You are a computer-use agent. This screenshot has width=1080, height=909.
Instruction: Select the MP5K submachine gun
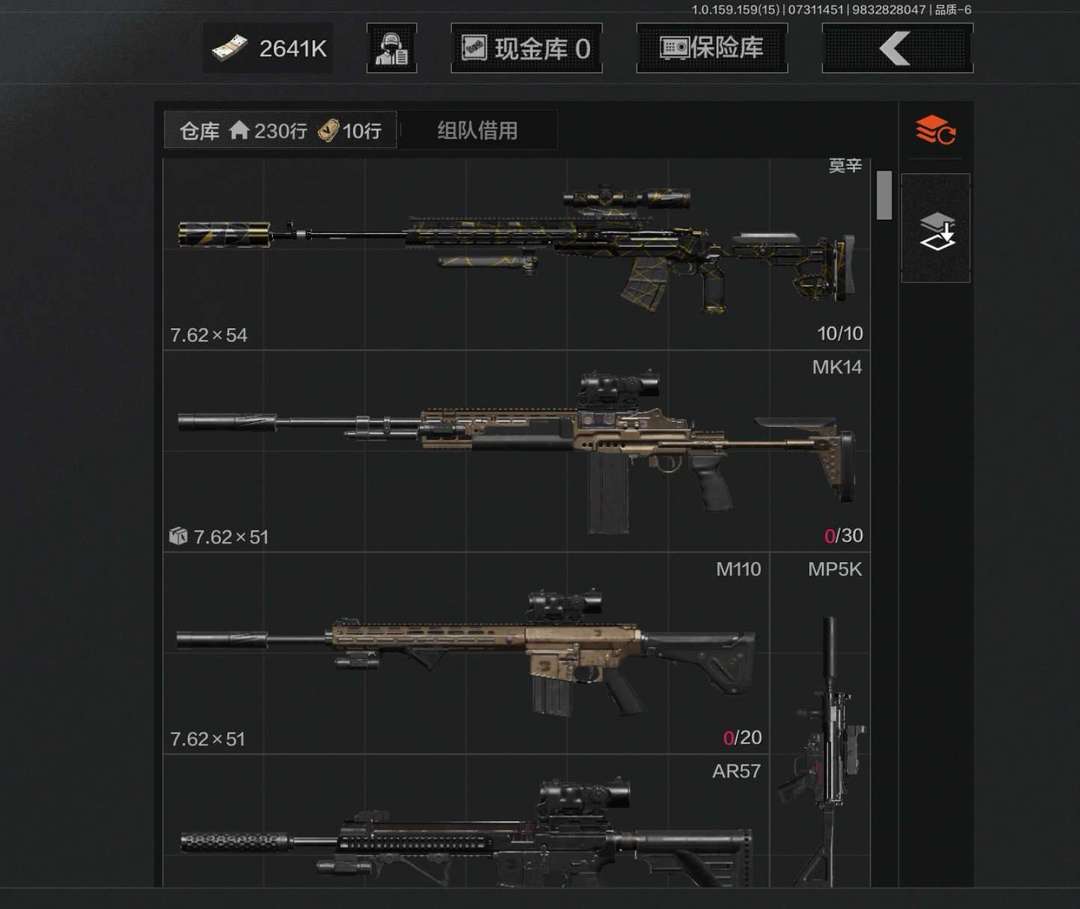pos(820,720)
